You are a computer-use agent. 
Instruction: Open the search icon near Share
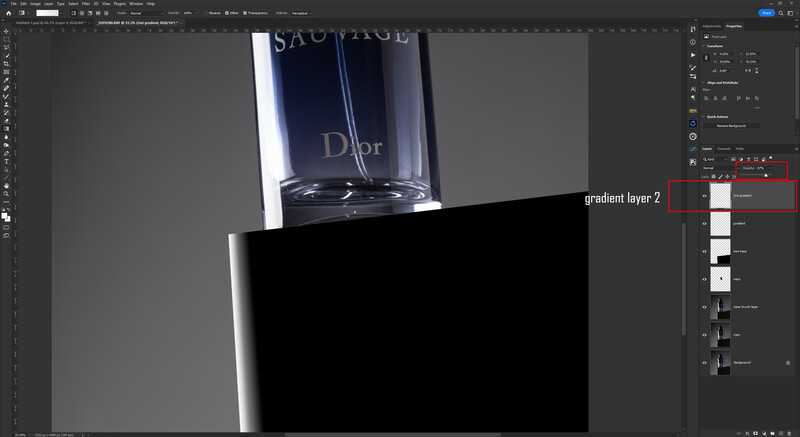point(781,13)
